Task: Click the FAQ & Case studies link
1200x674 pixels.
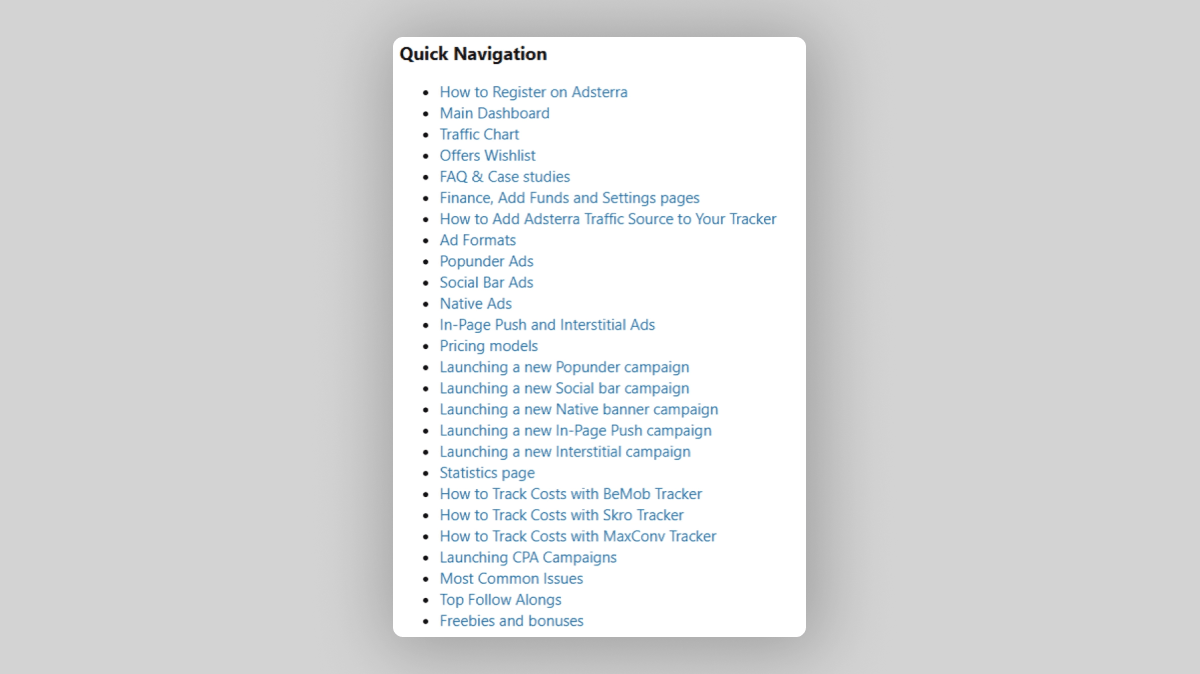Action: coord(504,177)
